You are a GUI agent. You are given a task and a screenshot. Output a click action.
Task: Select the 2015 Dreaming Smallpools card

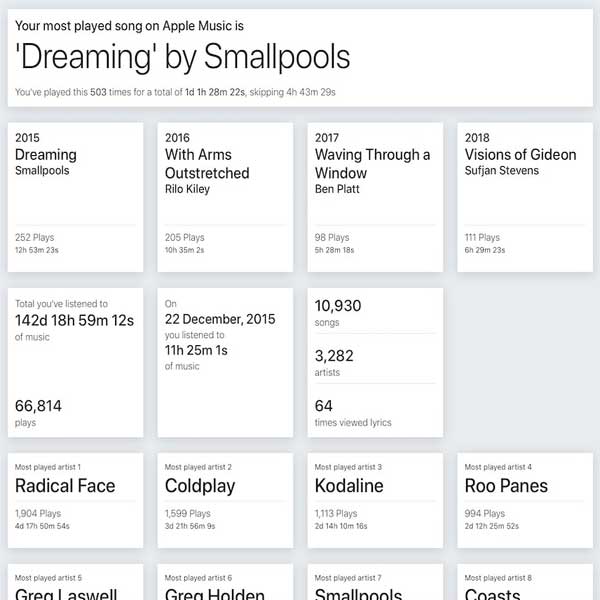[x=75, y=197]
